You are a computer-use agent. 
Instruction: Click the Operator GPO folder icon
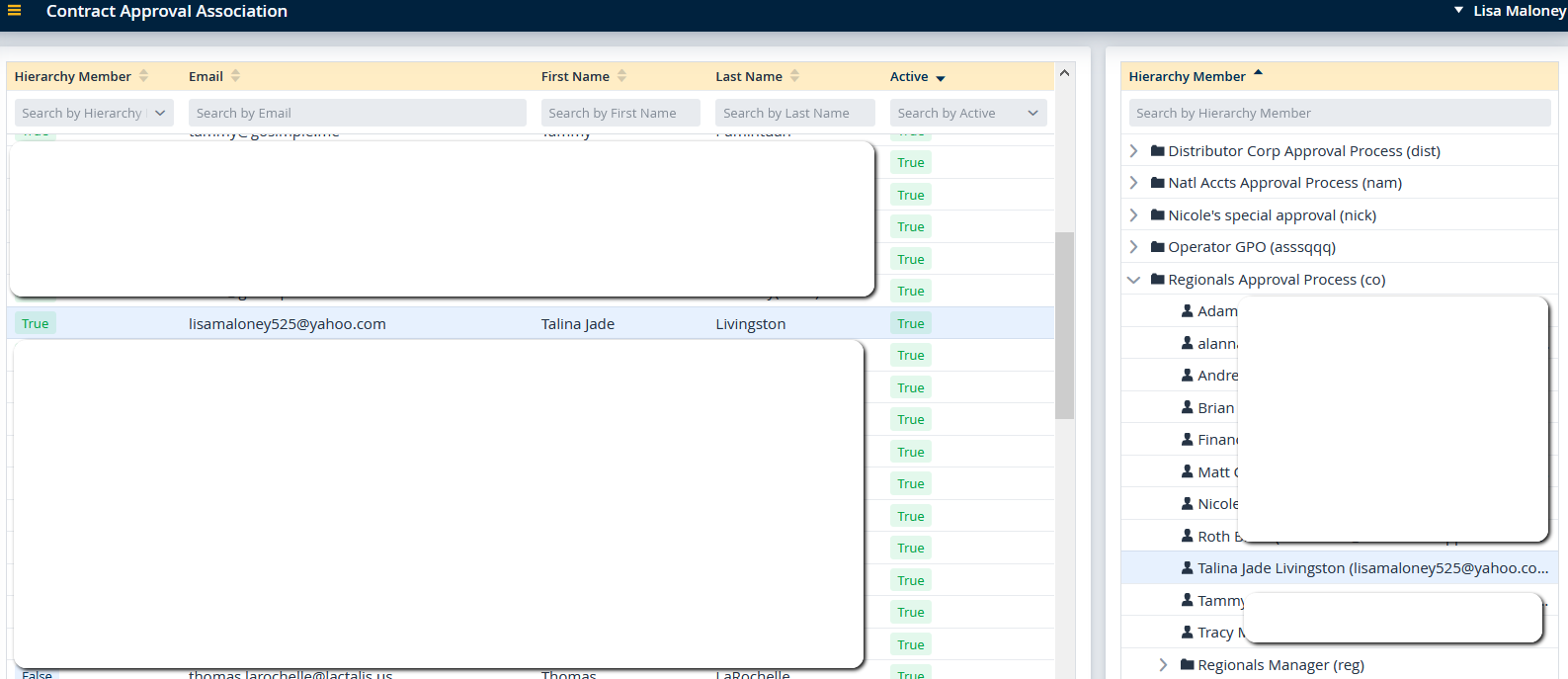click(x=1157, y=247)
